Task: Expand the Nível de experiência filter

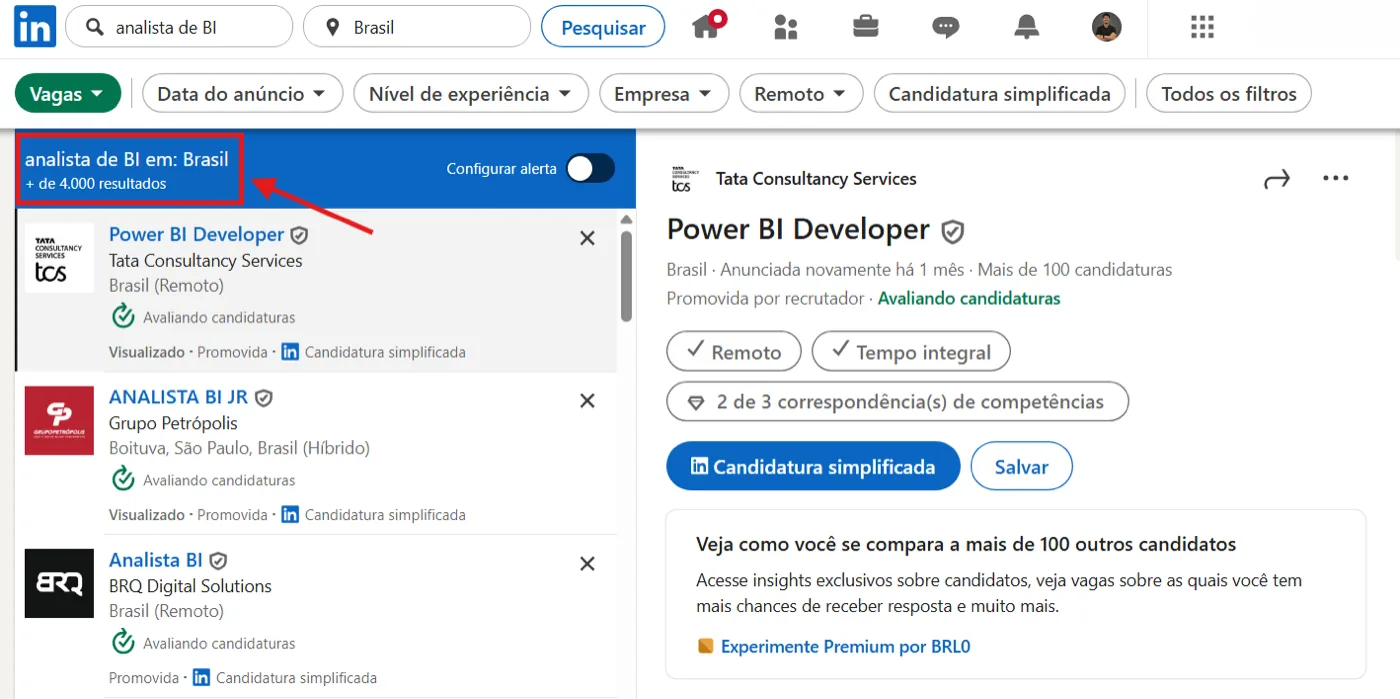Action: [470, 94]
